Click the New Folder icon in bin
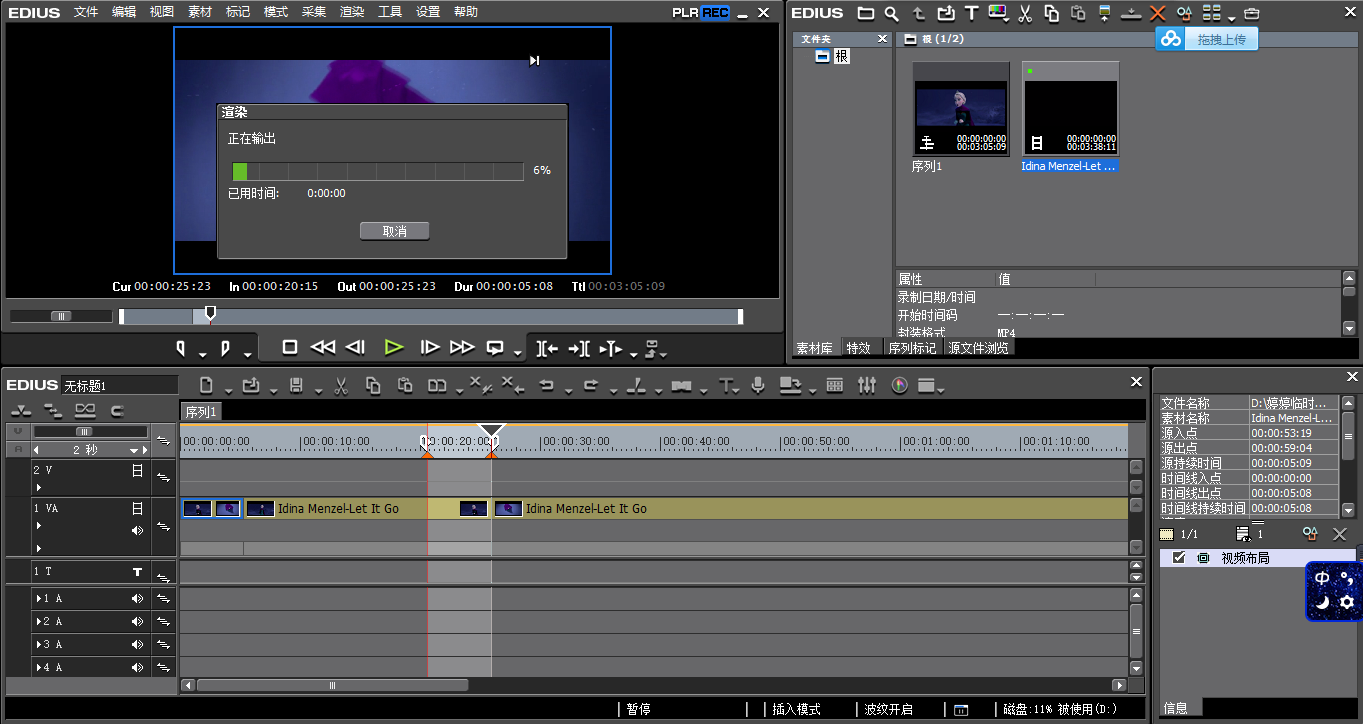This screenshot has height=724, width=1363. pyautogui.click(x=866, y=13)
